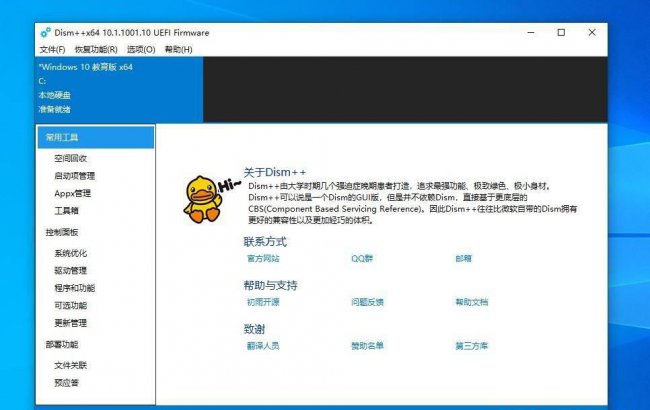Open 文件关联 in the sidebar

point(70,365)
